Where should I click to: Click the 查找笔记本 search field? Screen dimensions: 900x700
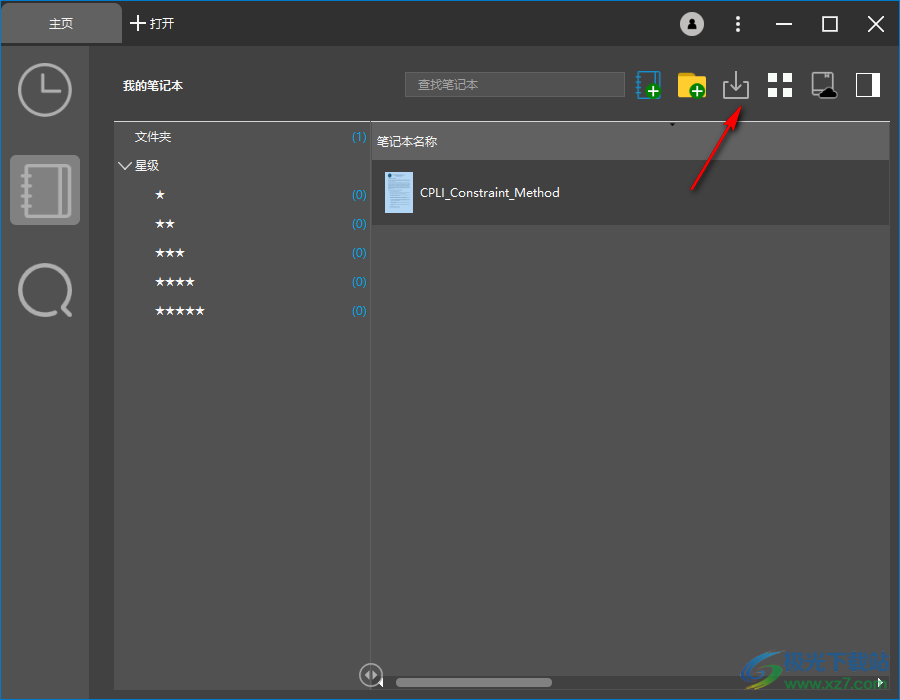[x=515, y=84]
